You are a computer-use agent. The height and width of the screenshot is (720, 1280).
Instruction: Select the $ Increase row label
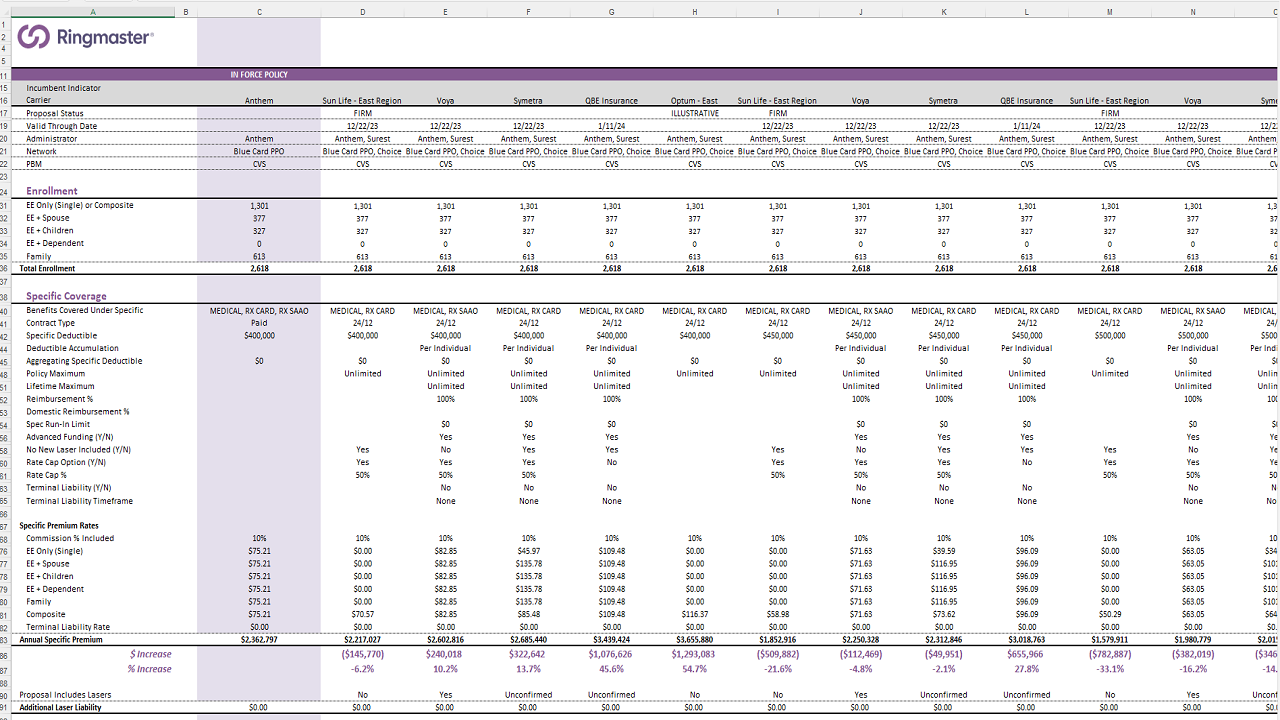click(x=150, y=654)
